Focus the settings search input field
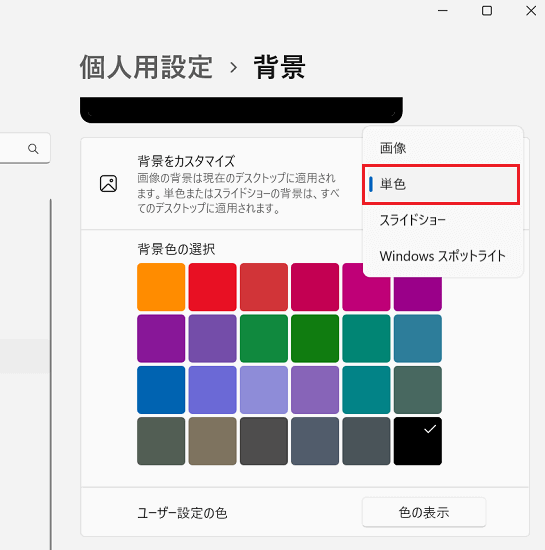The width and height of the screenshot is (545, 550). tap(25, 148)
